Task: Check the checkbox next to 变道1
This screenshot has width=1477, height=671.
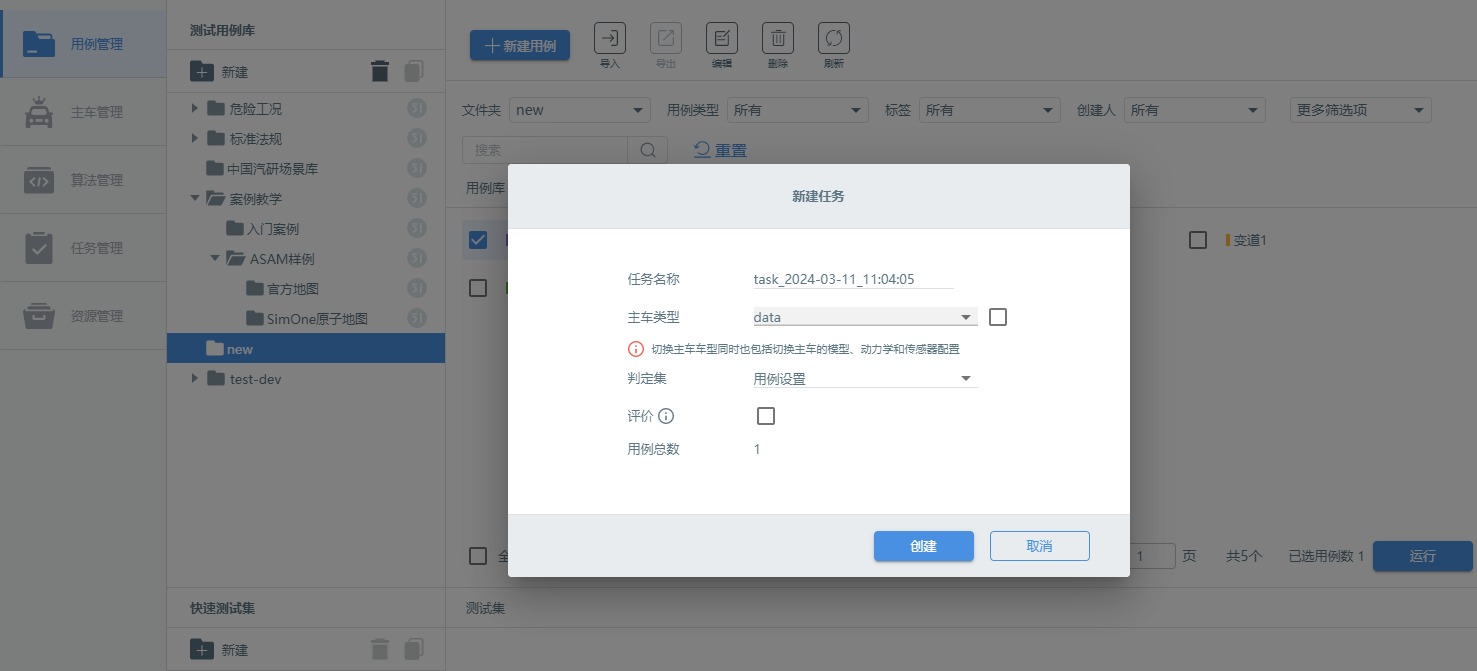Action: click(1198, 240)
